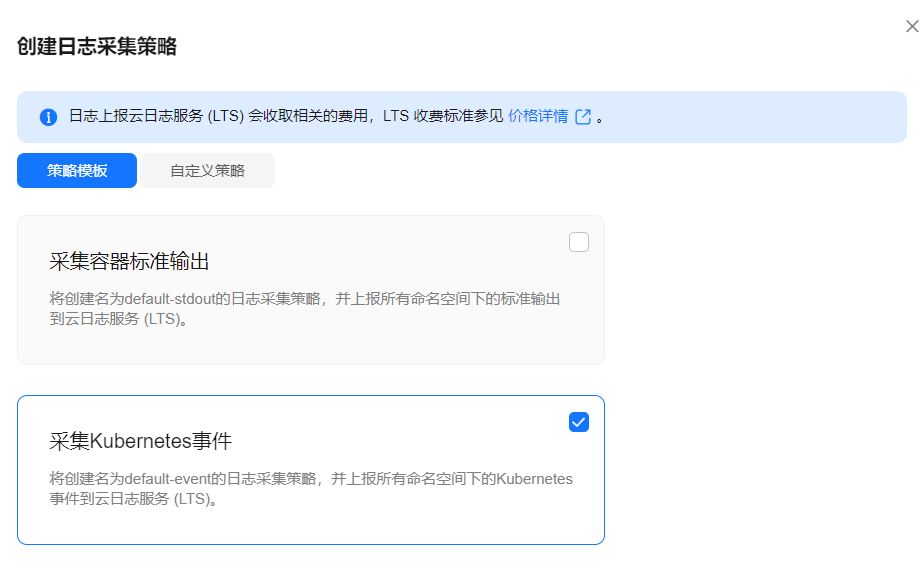Screen dimensions: 920x569
Task: Click blank space under the default-stdout description
Action: [x=311, y=346]
